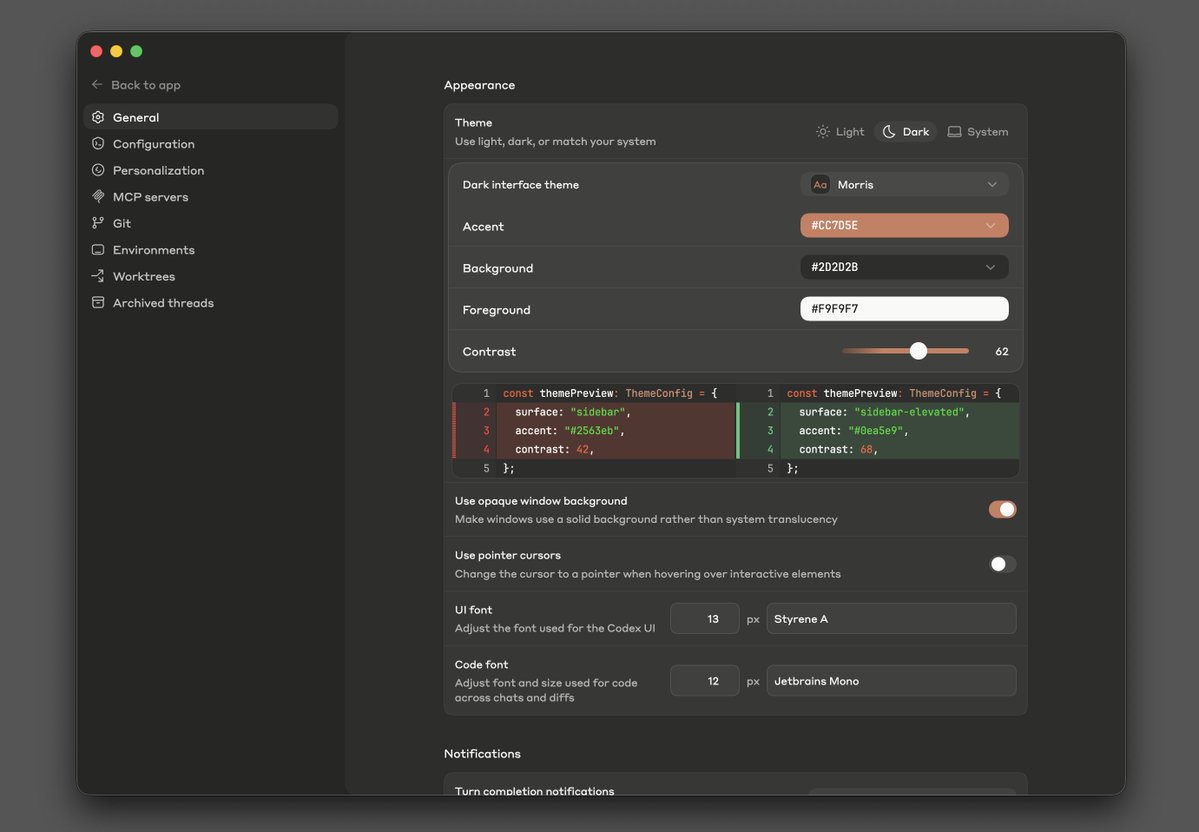Click the Personalization icon in sidebar

[x=98, y=170]
